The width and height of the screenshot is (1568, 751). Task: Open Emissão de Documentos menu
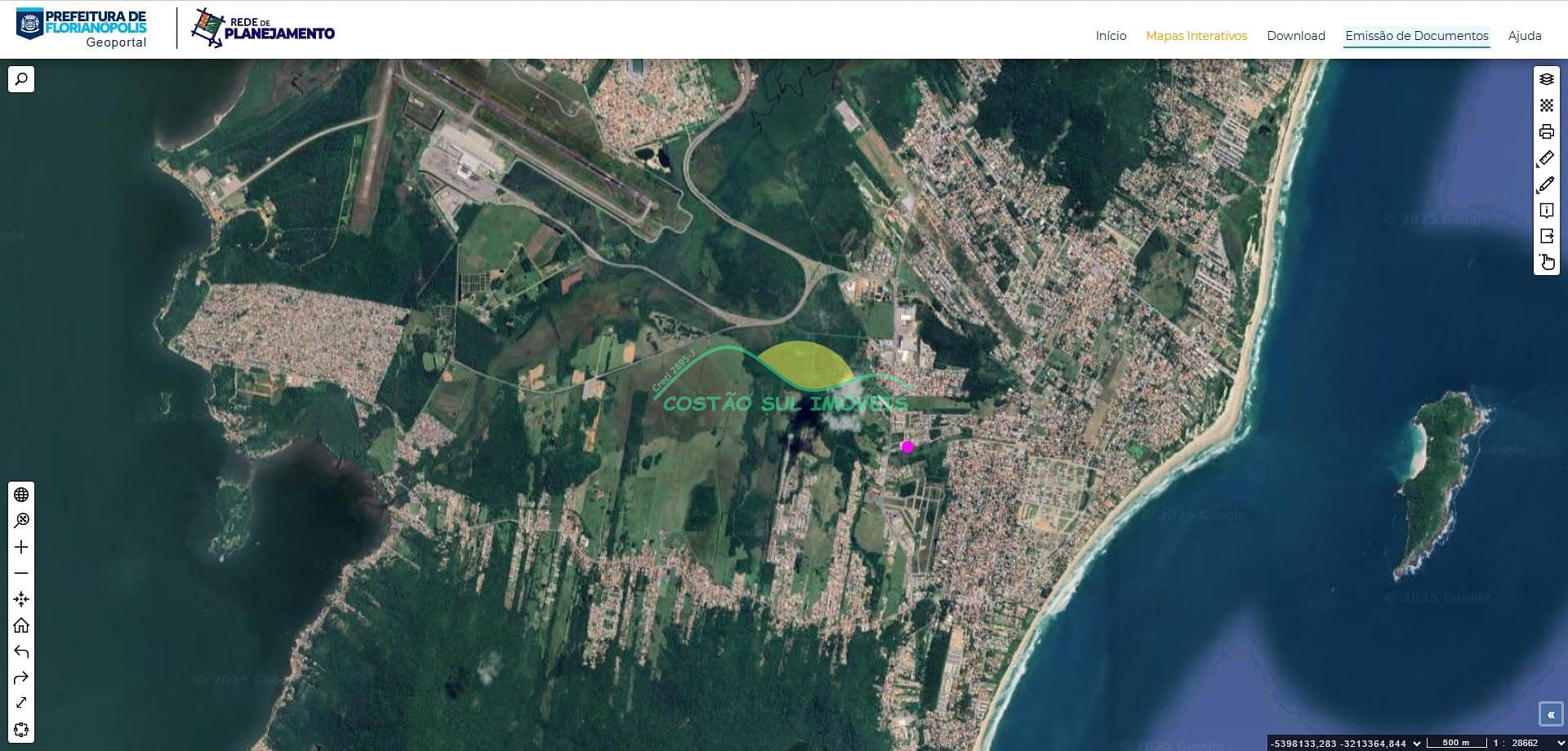pos(1417,36)
